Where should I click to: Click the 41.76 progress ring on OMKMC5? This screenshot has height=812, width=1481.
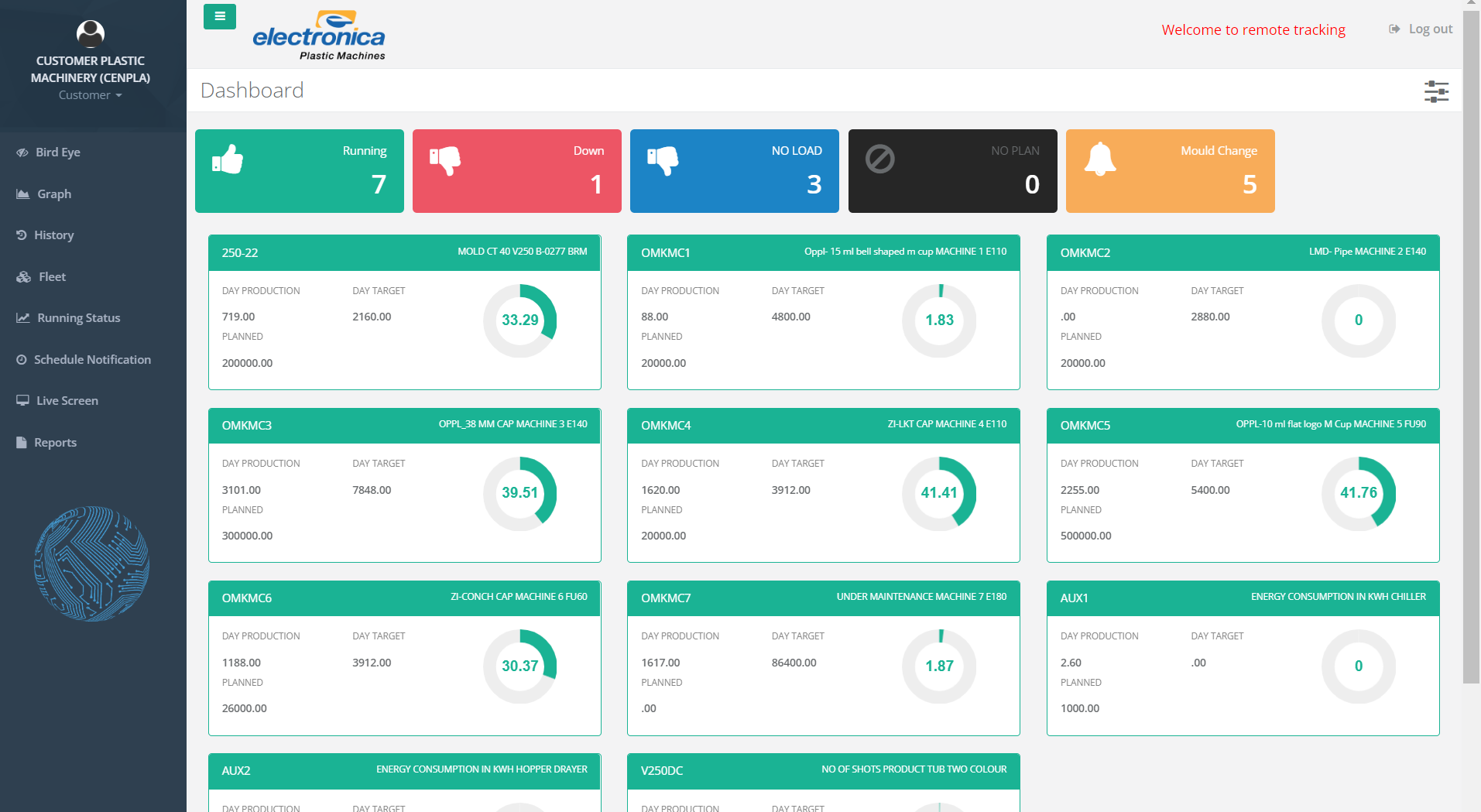click(x=1358, y=493)
